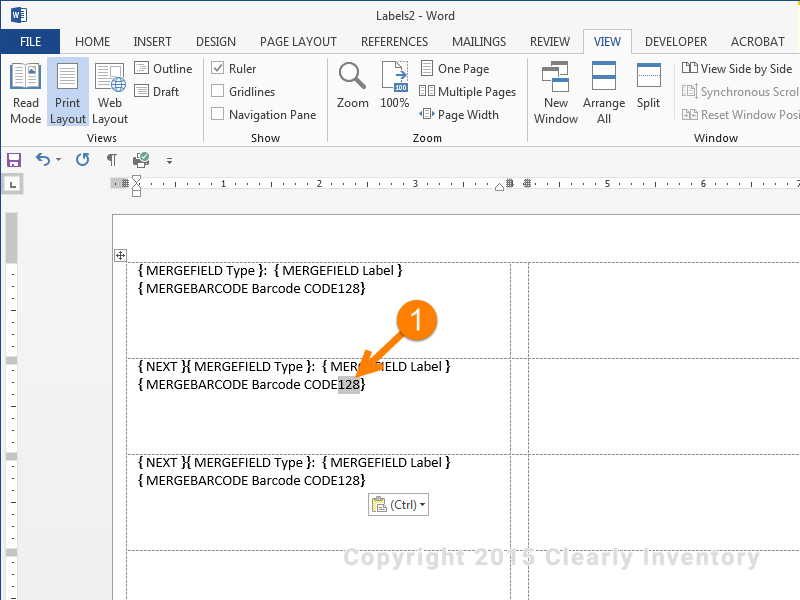Viewport: 800px width, 600px height.
Task: Go to the PAGE LAYOUT tab
Action: pos(298,41)
